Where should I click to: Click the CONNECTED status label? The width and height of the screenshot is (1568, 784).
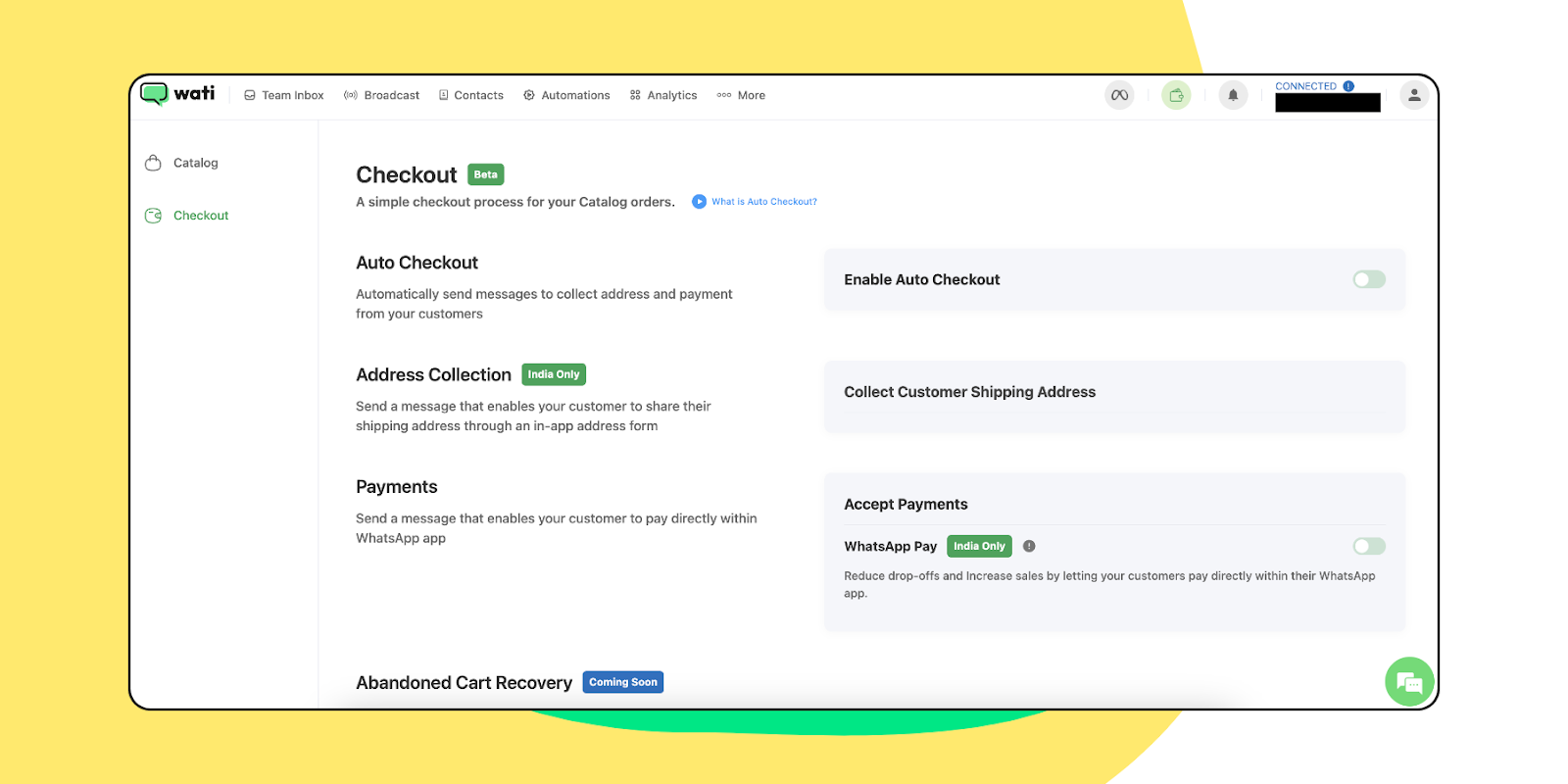pos(1305,86)
